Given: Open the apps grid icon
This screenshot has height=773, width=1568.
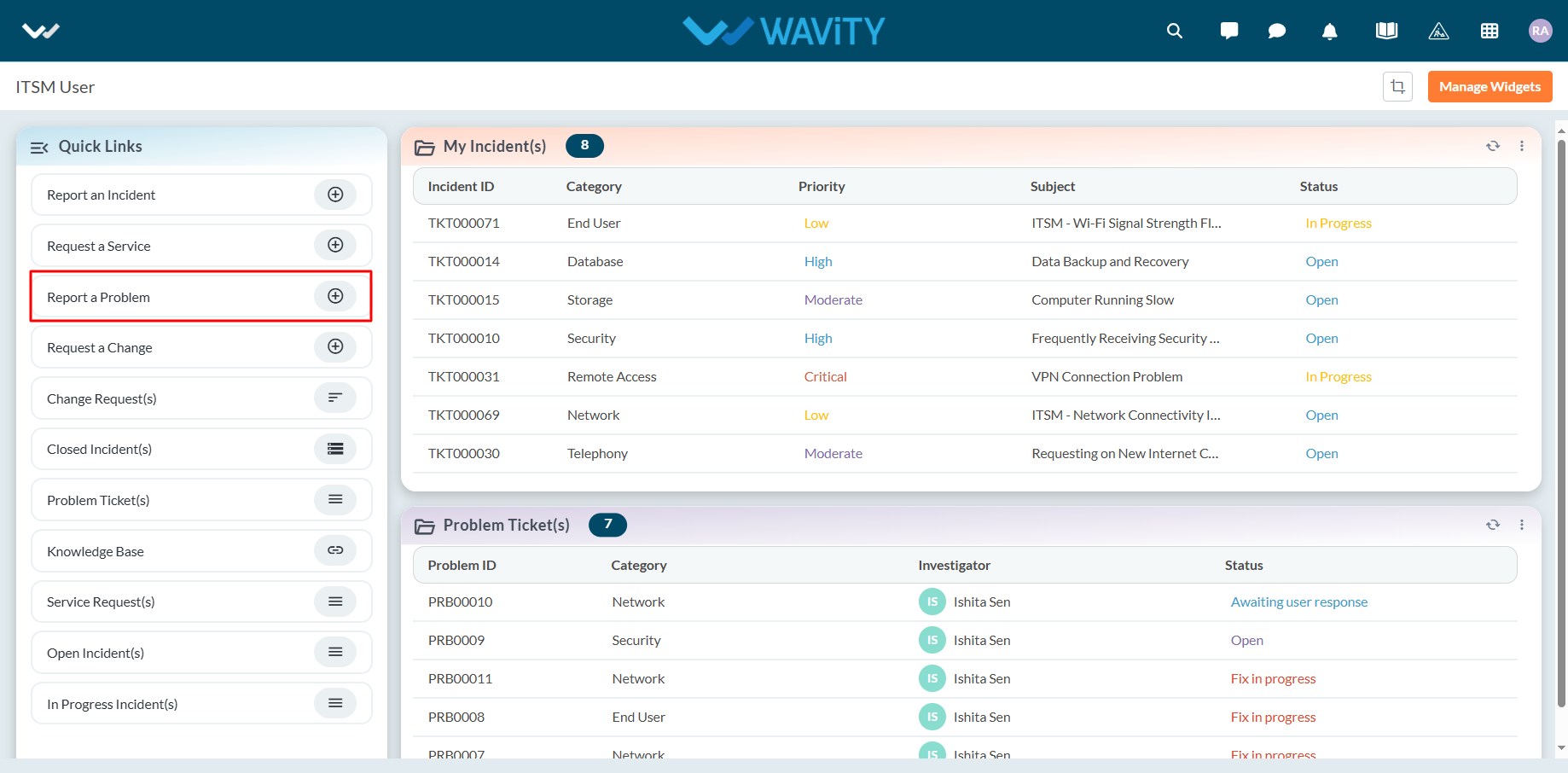Looking at the screenshot, I should click(1490, 31).
